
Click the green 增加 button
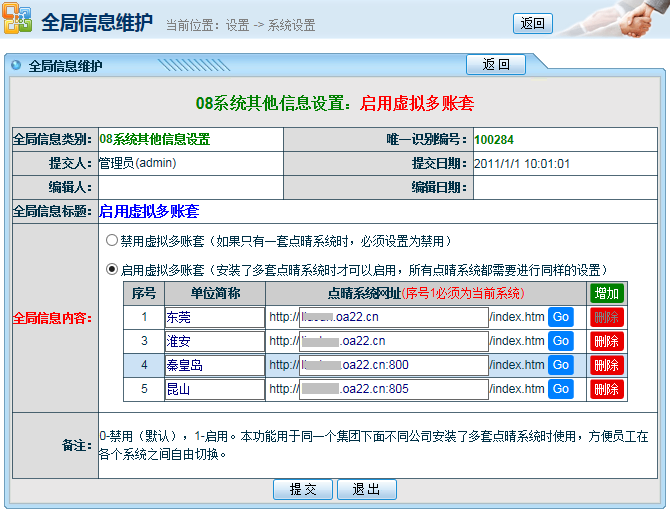607,293
